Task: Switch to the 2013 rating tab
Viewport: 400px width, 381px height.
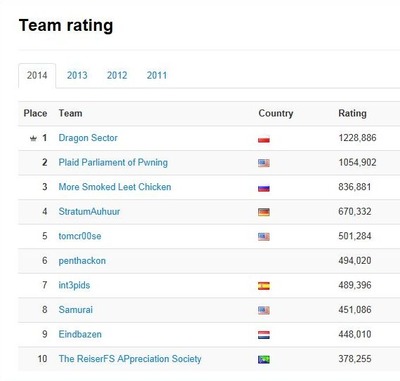Action: (x=77, y=75)
